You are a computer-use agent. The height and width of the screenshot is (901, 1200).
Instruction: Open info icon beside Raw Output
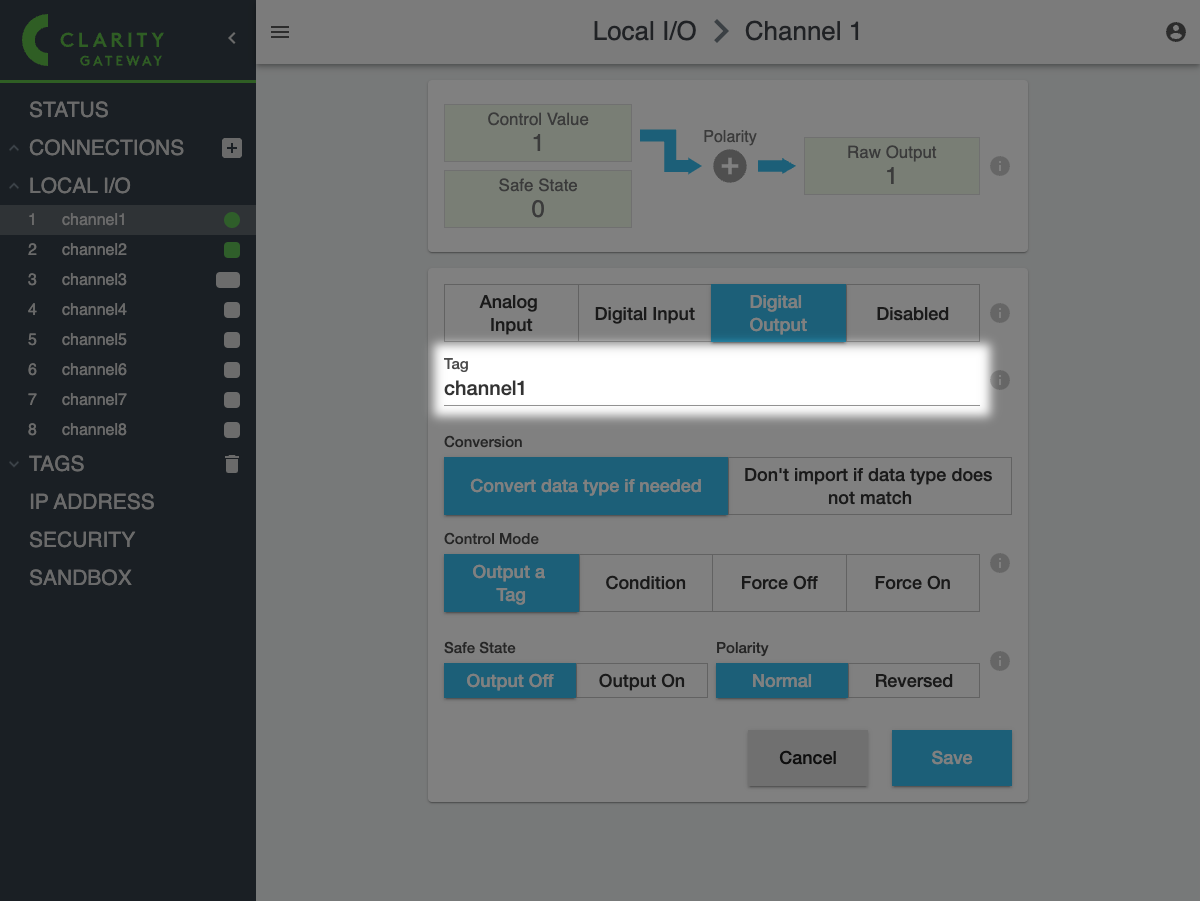(999, 166)
